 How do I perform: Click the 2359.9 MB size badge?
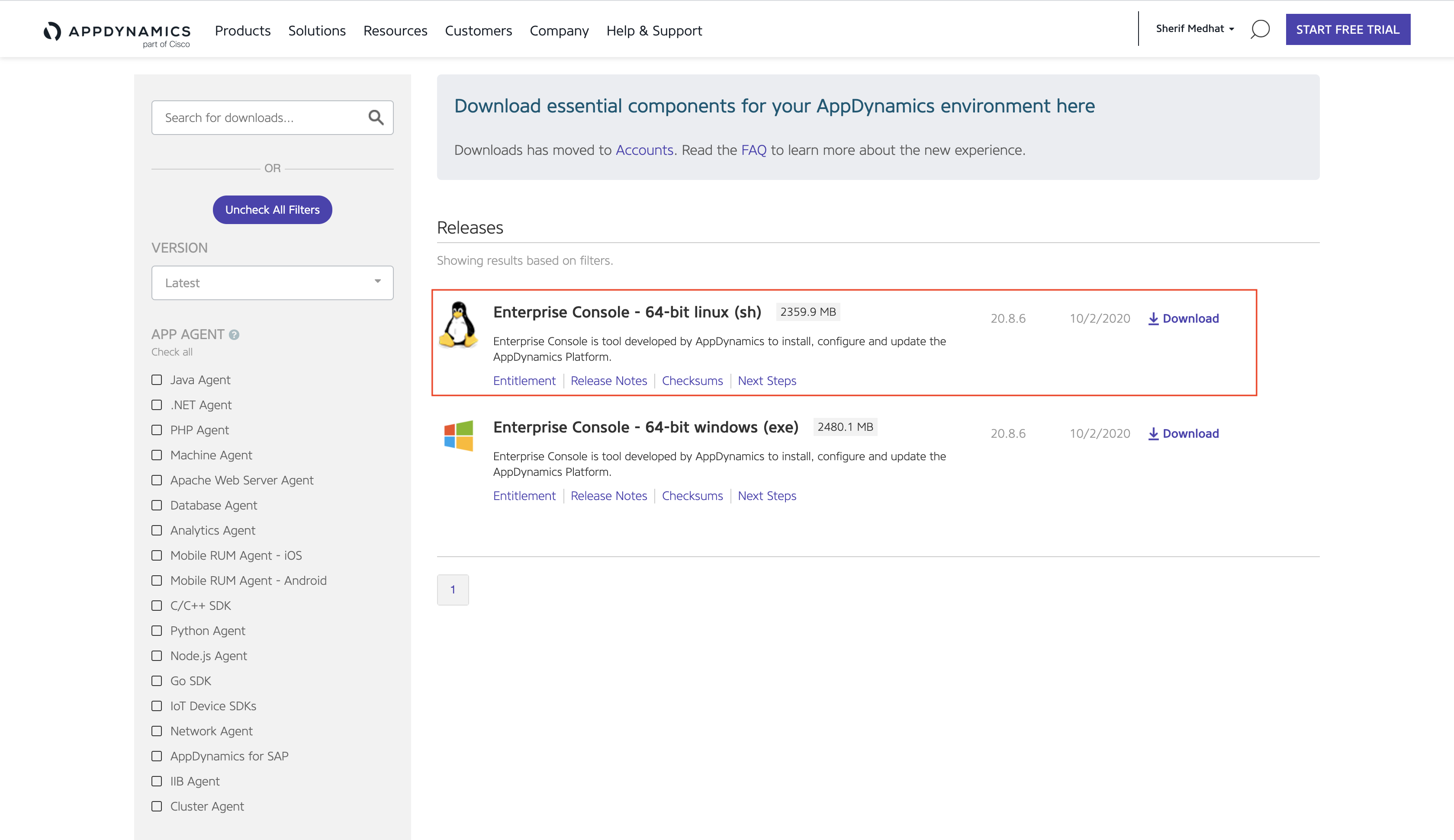808,311
